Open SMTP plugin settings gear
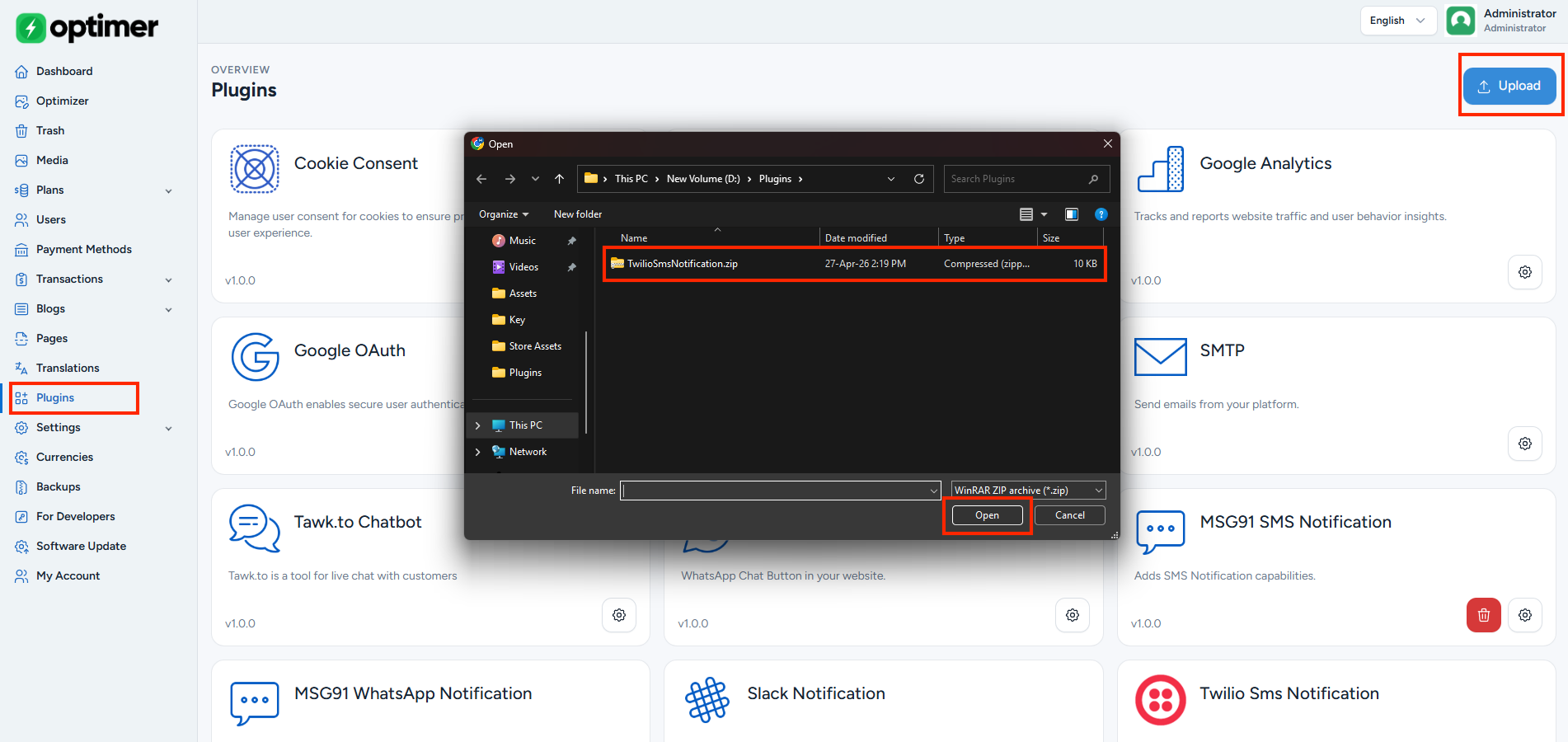Screen dimensions: 1568x742 pos(1525,444)
